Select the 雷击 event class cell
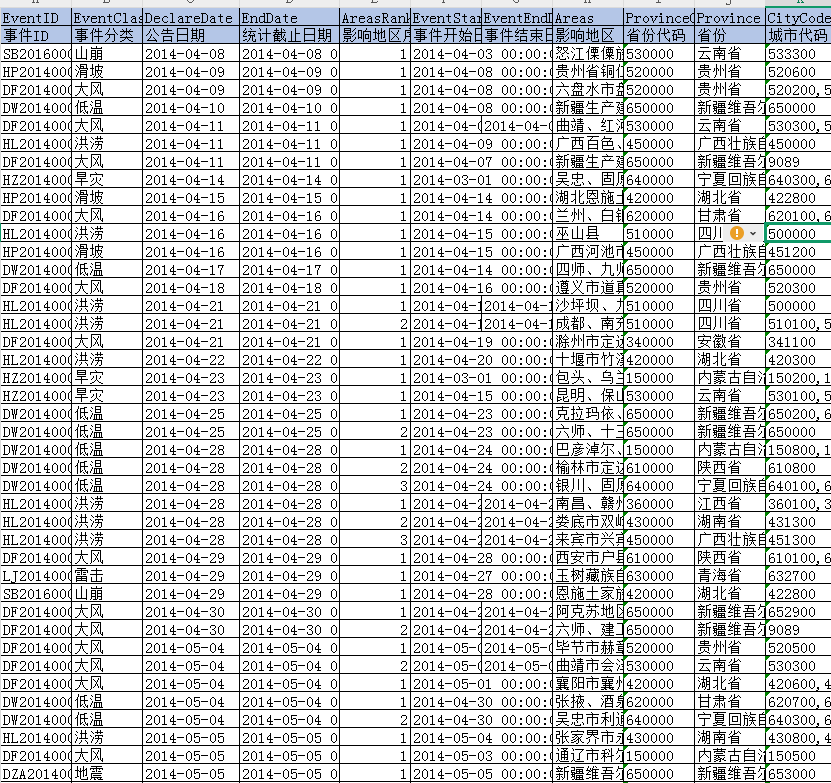The height and width of the screenshot is (783, 831). (x=107, y=575)
